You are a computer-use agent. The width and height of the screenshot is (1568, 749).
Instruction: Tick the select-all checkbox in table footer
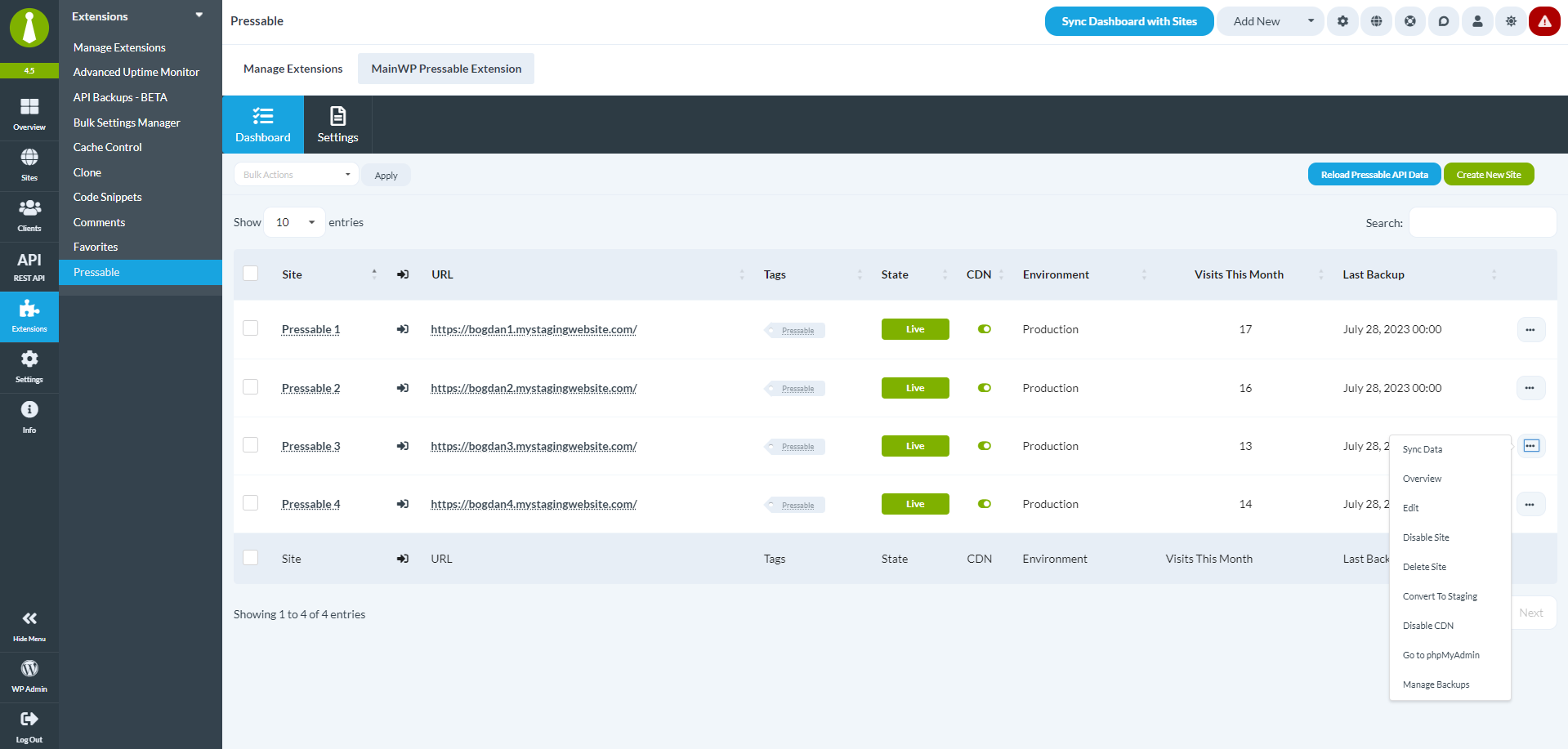coord(251,558)
